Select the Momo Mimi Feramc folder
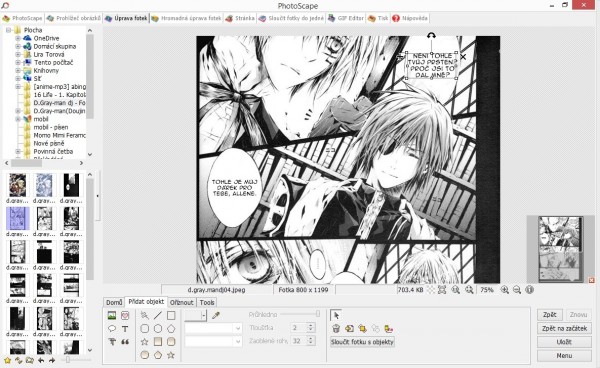600x368 pixels. tap(59, 135)
